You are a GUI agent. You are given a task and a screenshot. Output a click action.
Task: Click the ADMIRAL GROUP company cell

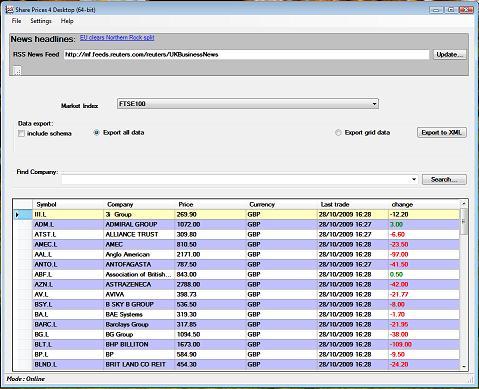tap(139, 225)
